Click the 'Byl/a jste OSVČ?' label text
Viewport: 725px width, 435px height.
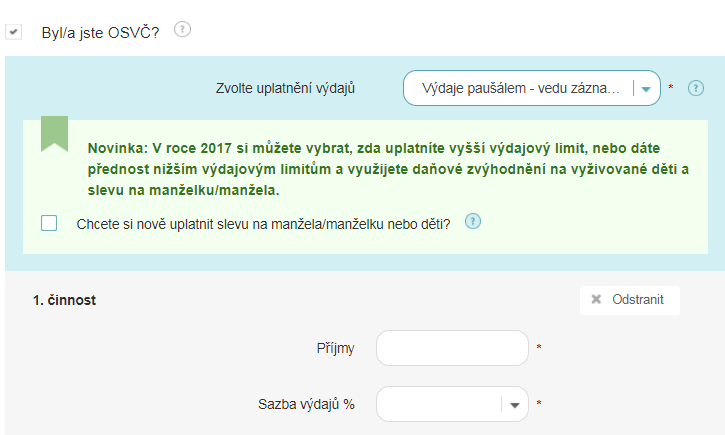pyautogui.click(x=100, y=31)
